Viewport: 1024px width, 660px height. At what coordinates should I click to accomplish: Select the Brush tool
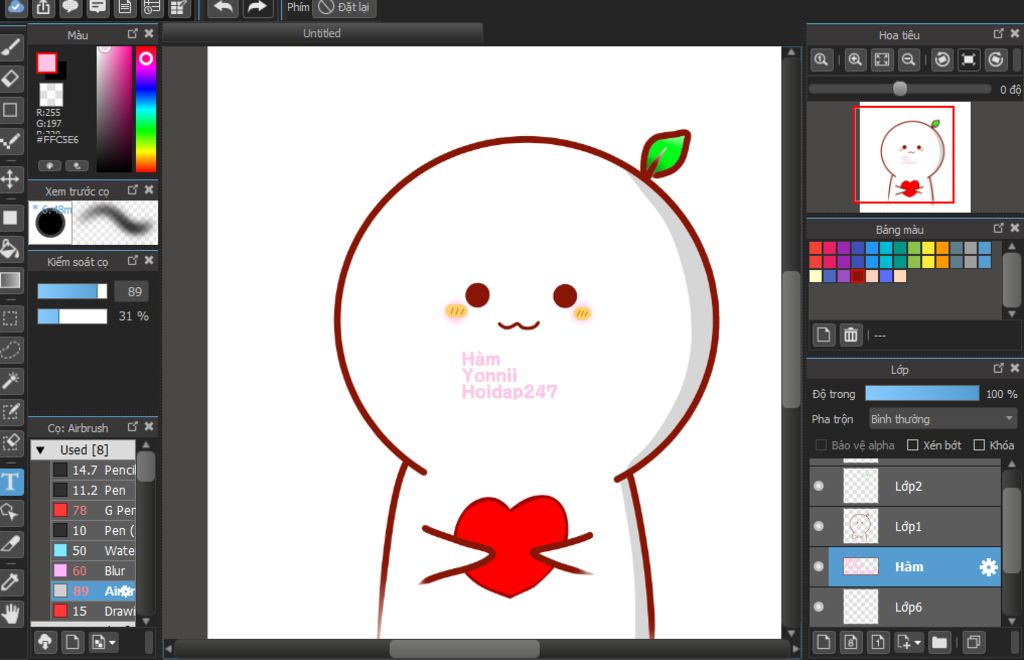click(x=11, y=48)
